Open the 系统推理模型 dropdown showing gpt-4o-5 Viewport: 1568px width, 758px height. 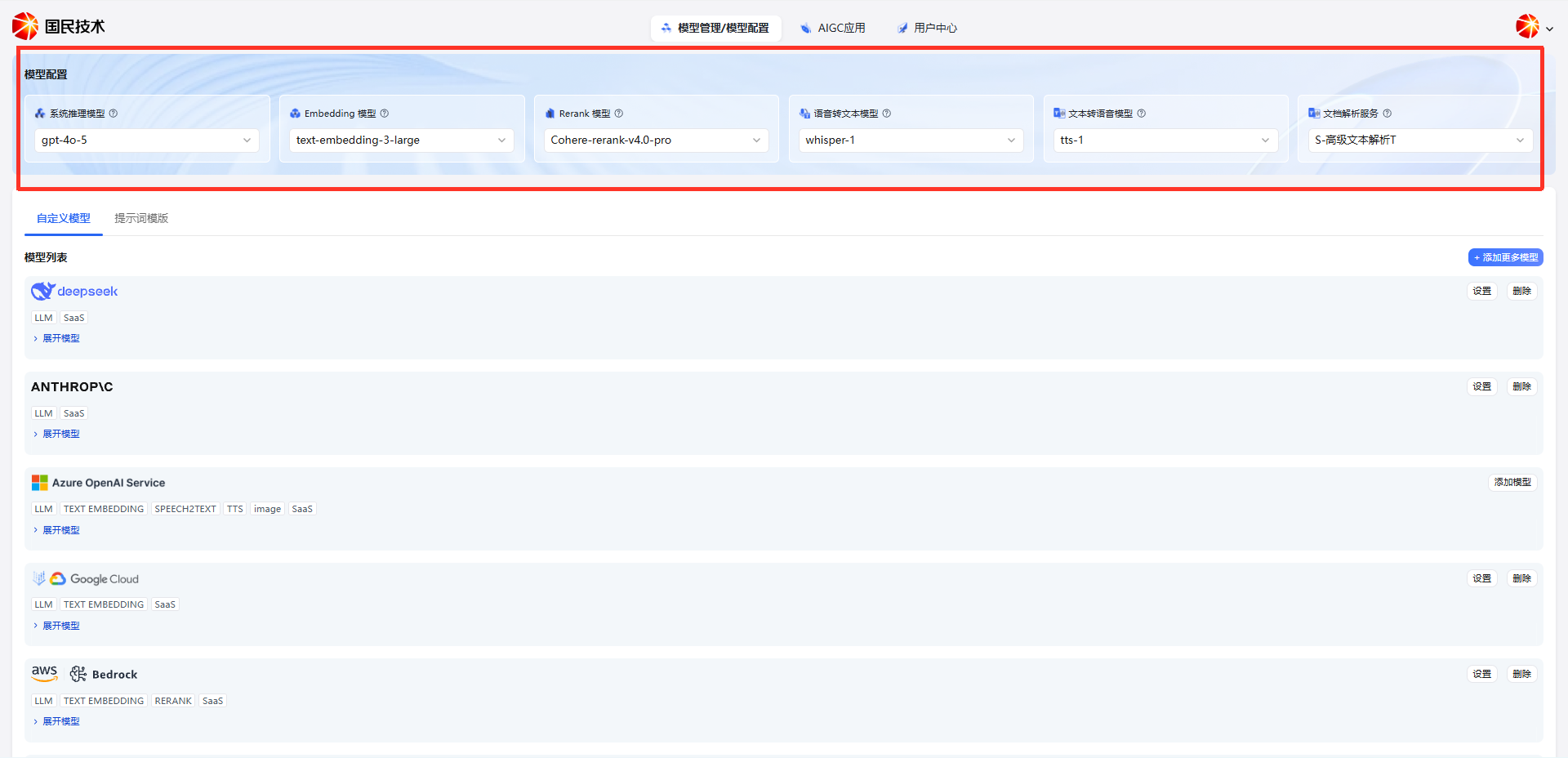tap(147, 140)
